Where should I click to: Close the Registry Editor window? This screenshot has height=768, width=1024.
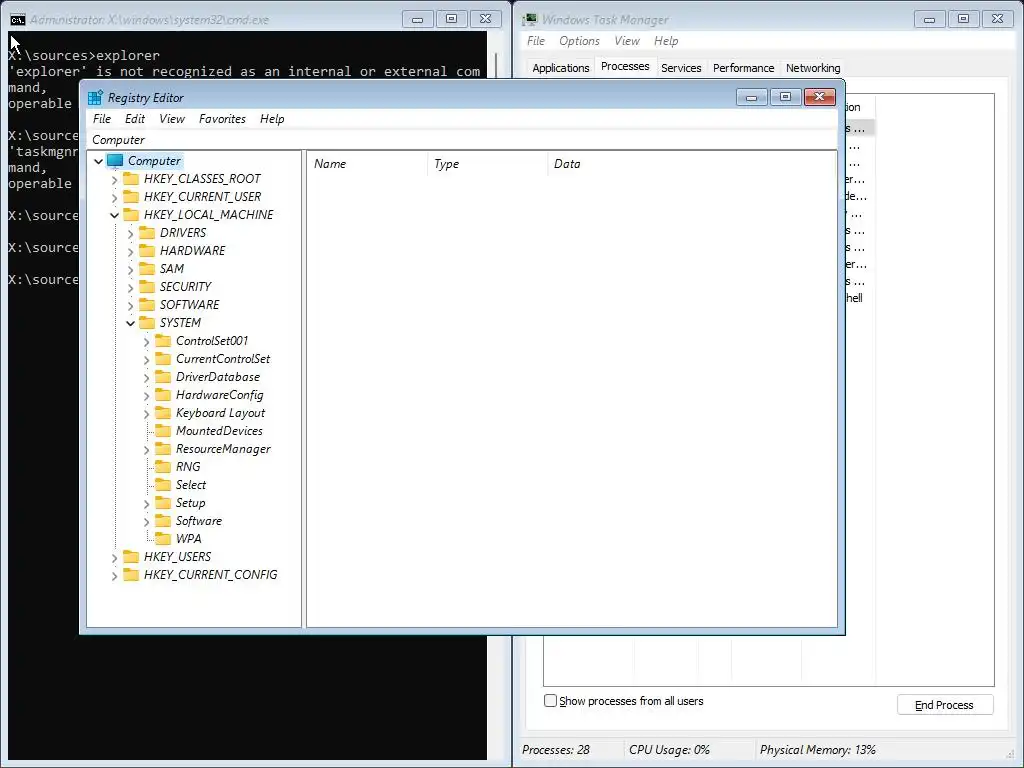coord(820,97)
